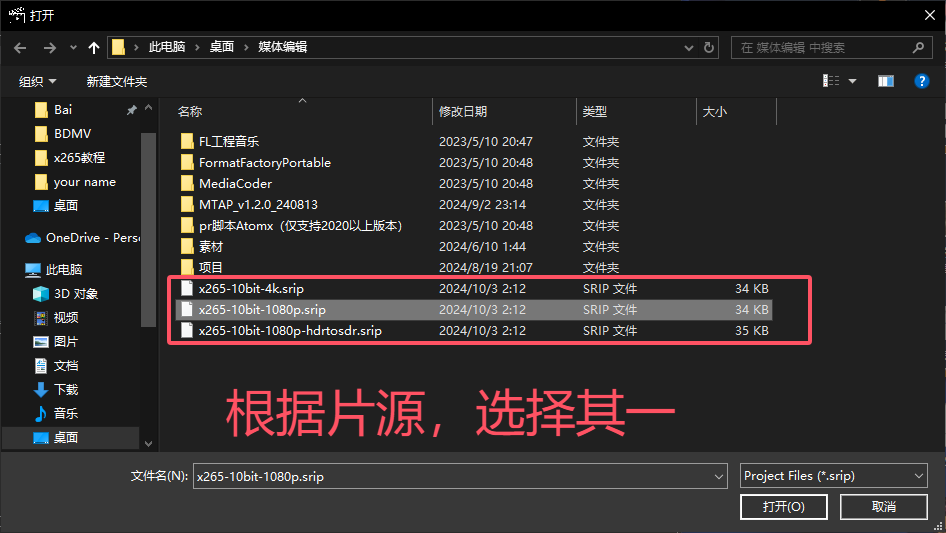Image resolution: width=946 pixels, height=533 pixels.
Task: Open the MediaCoder folder
Action: [235, 184]
